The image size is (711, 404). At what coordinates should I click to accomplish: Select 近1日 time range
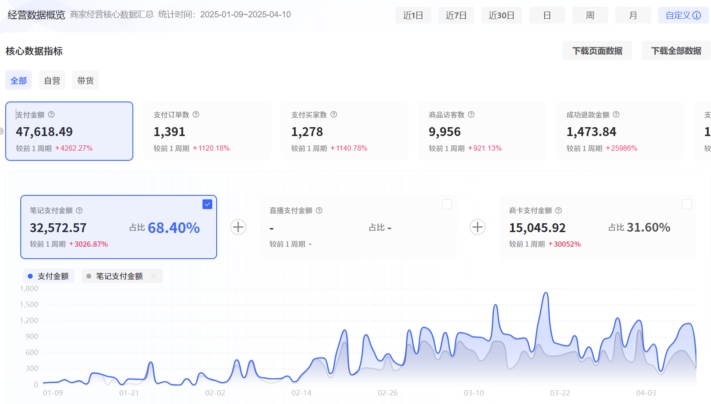pyautogui.click(x=413, y=15)
